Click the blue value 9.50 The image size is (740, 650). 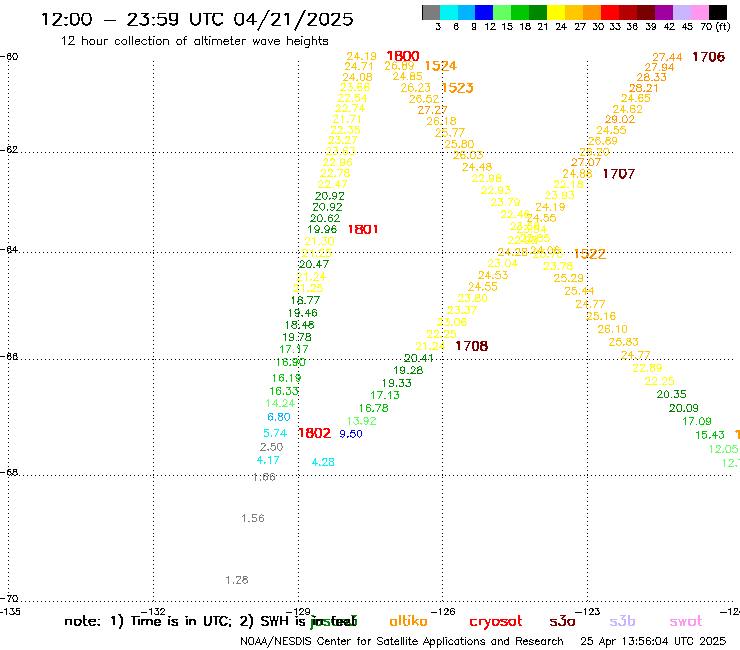(x=351, y=434)
